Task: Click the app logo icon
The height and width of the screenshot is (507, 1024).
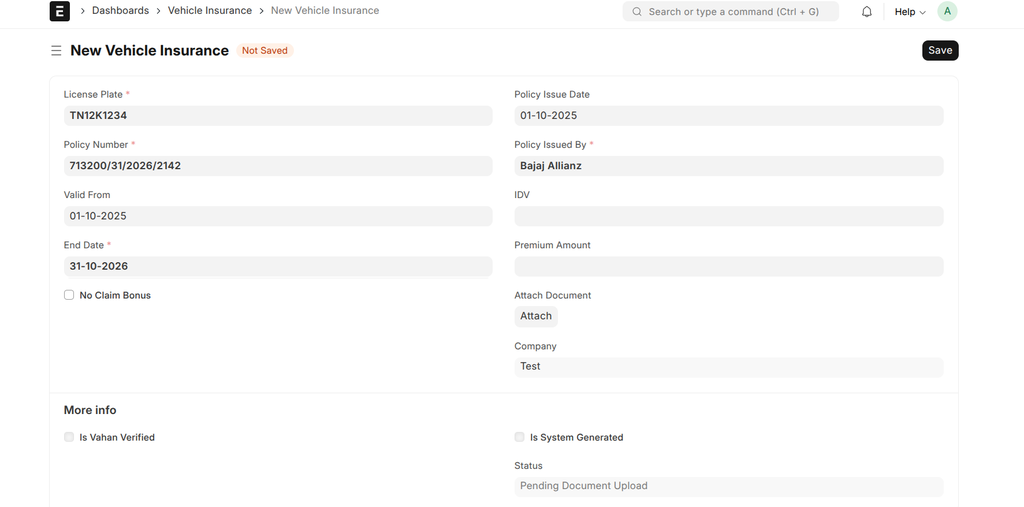Action: (59, 11)
